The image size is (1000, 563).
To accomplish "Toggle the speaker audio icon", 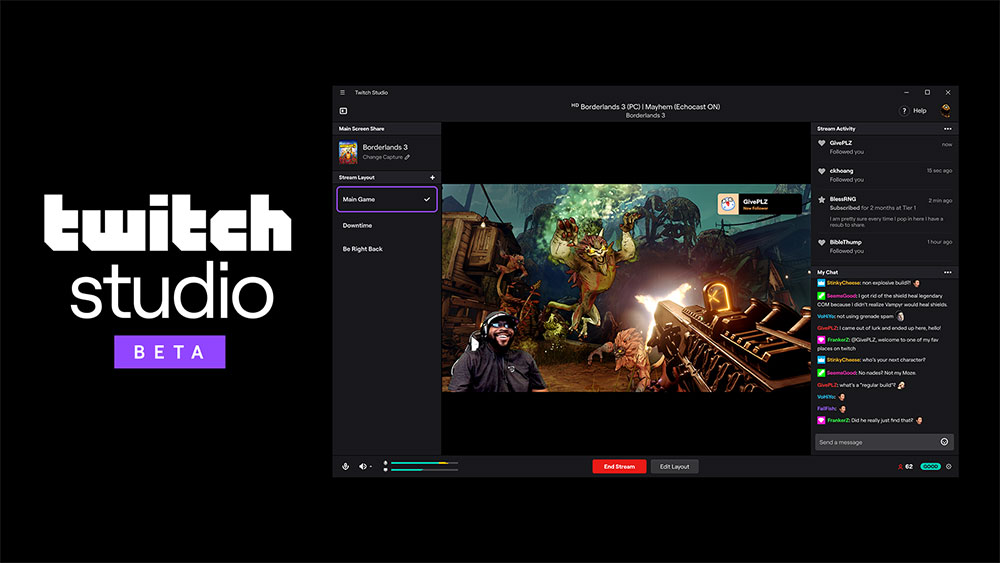I will point(362,467).
